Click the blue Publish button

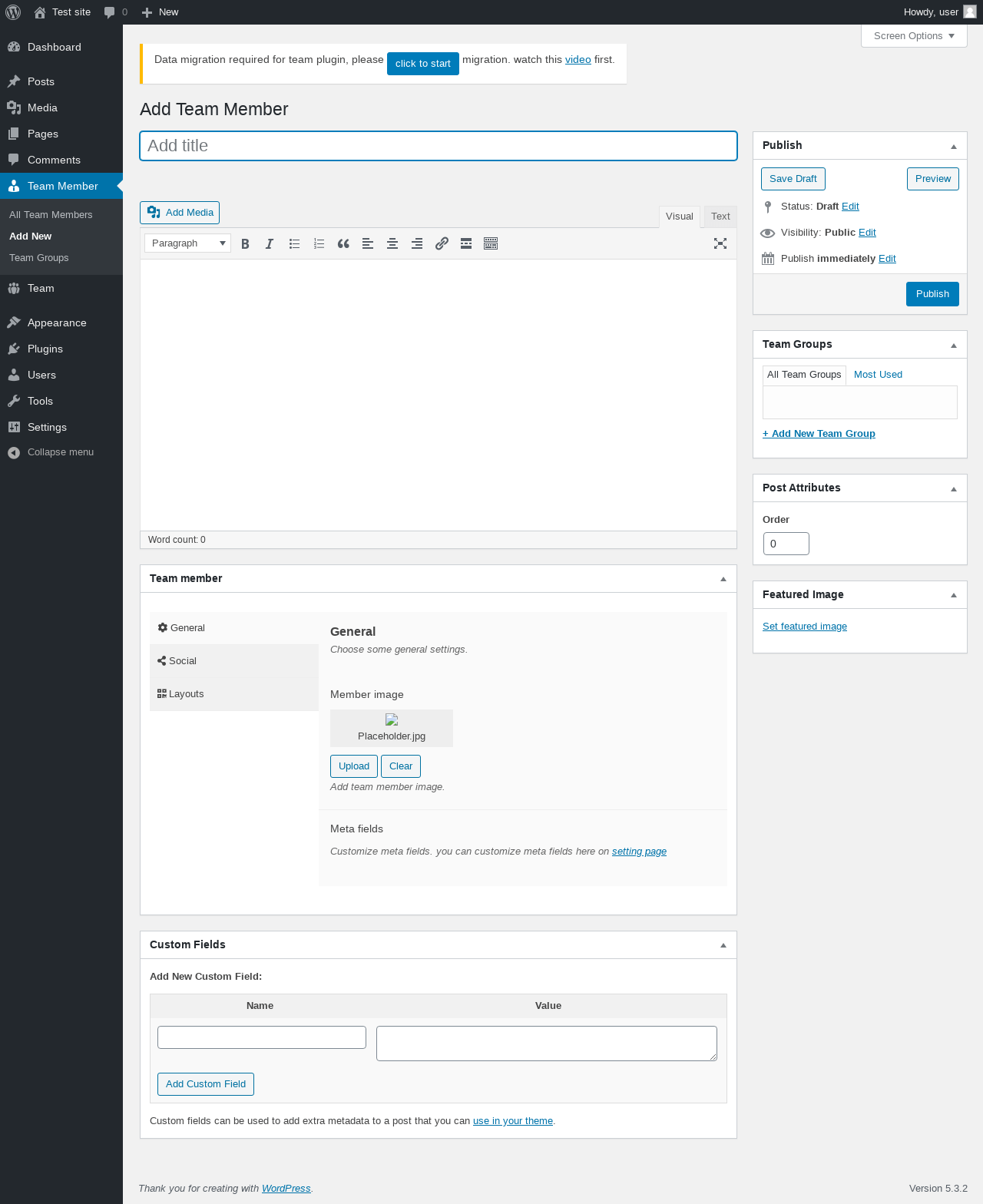point(932,294)
